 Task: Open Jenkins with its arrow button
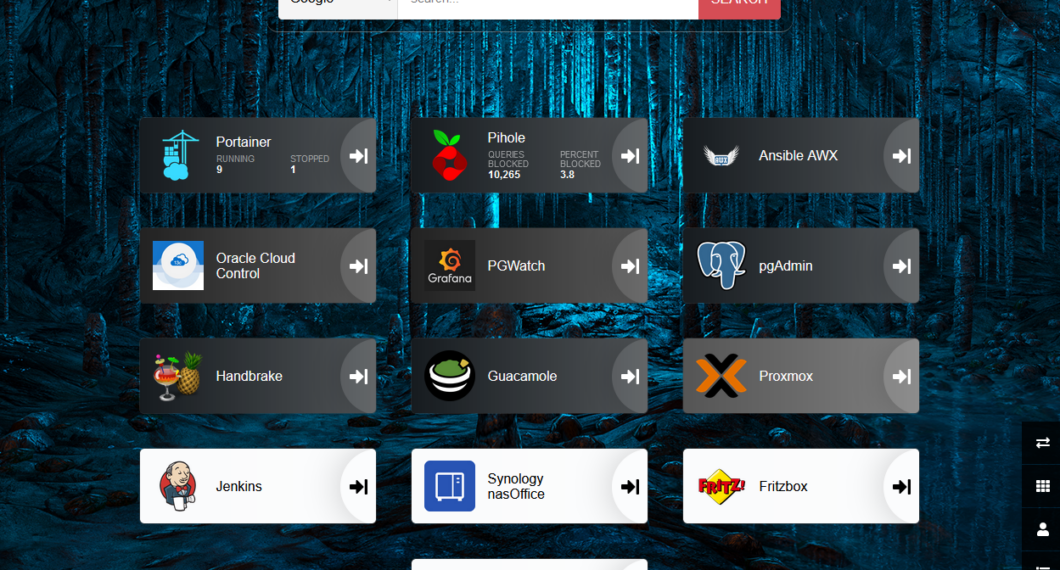click(359, 487)
